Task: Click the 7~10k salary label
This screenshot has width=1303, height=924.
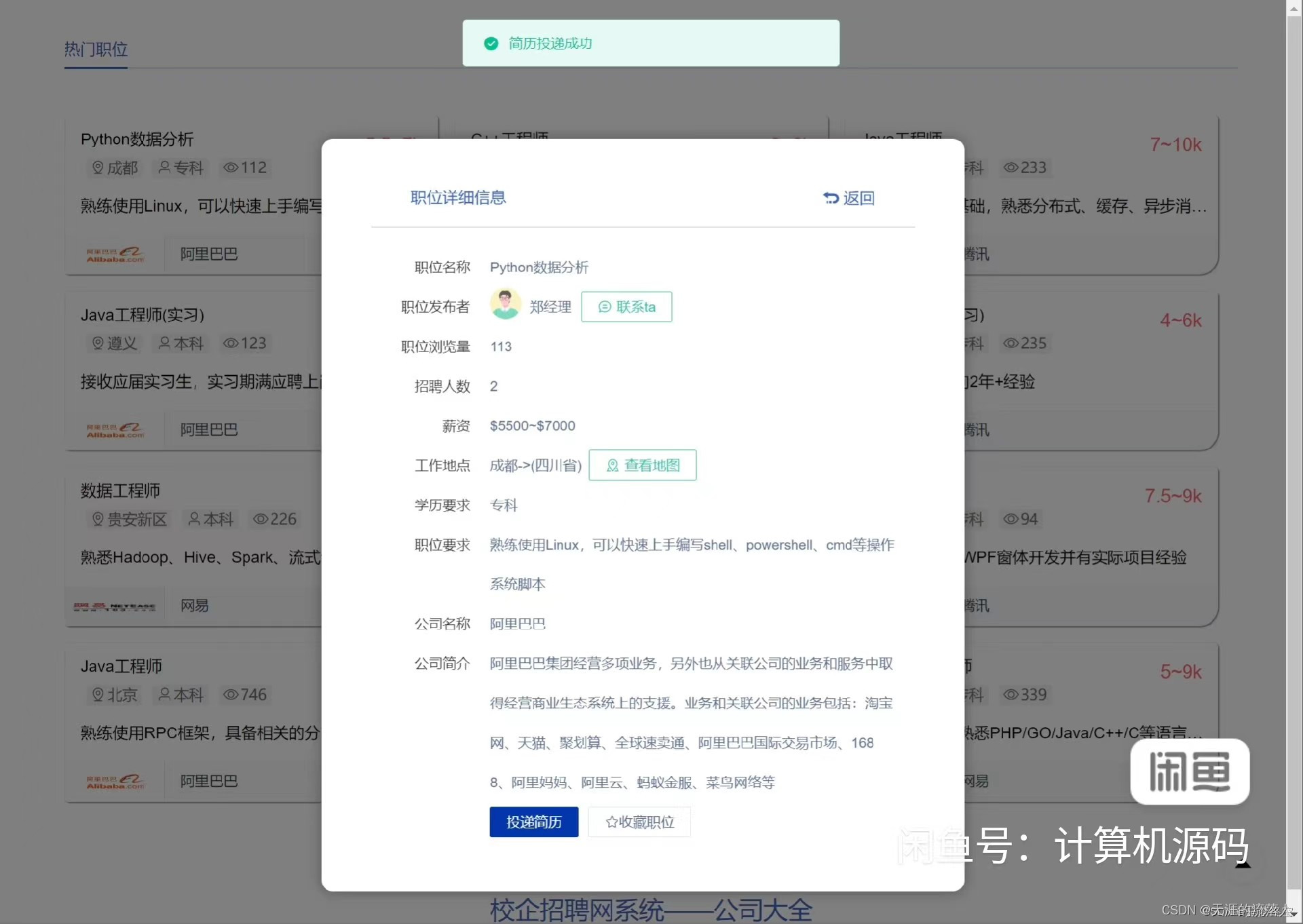Action: click(1175, 145)
